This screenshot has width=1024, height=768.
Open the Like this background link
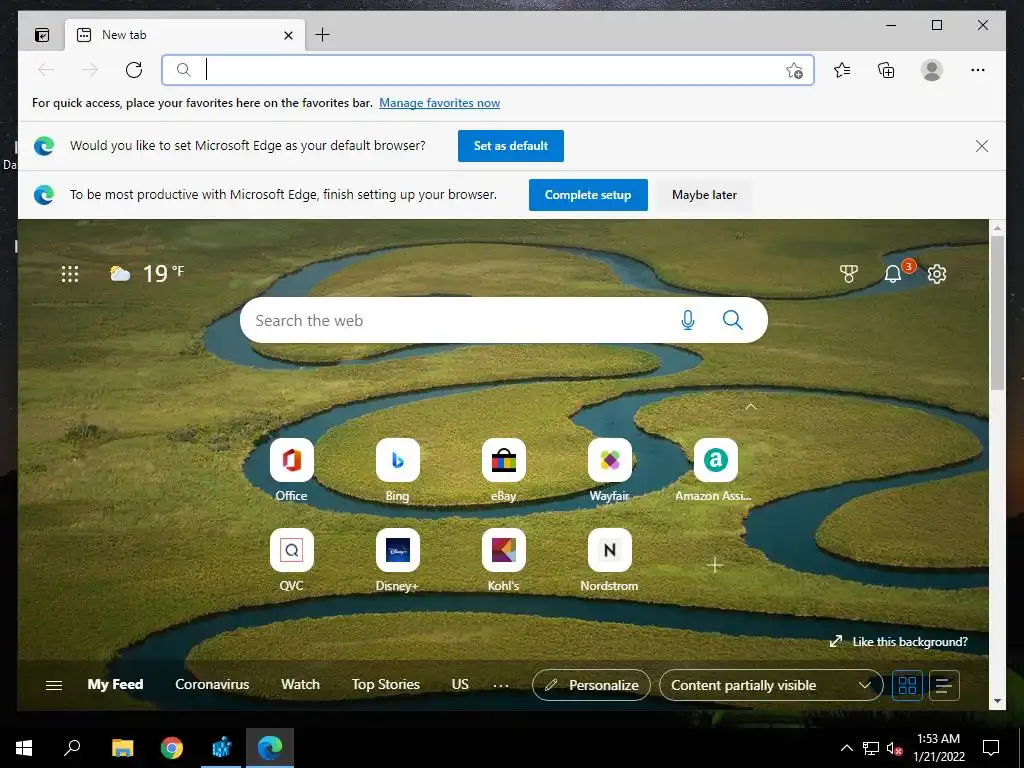point(899,641)
